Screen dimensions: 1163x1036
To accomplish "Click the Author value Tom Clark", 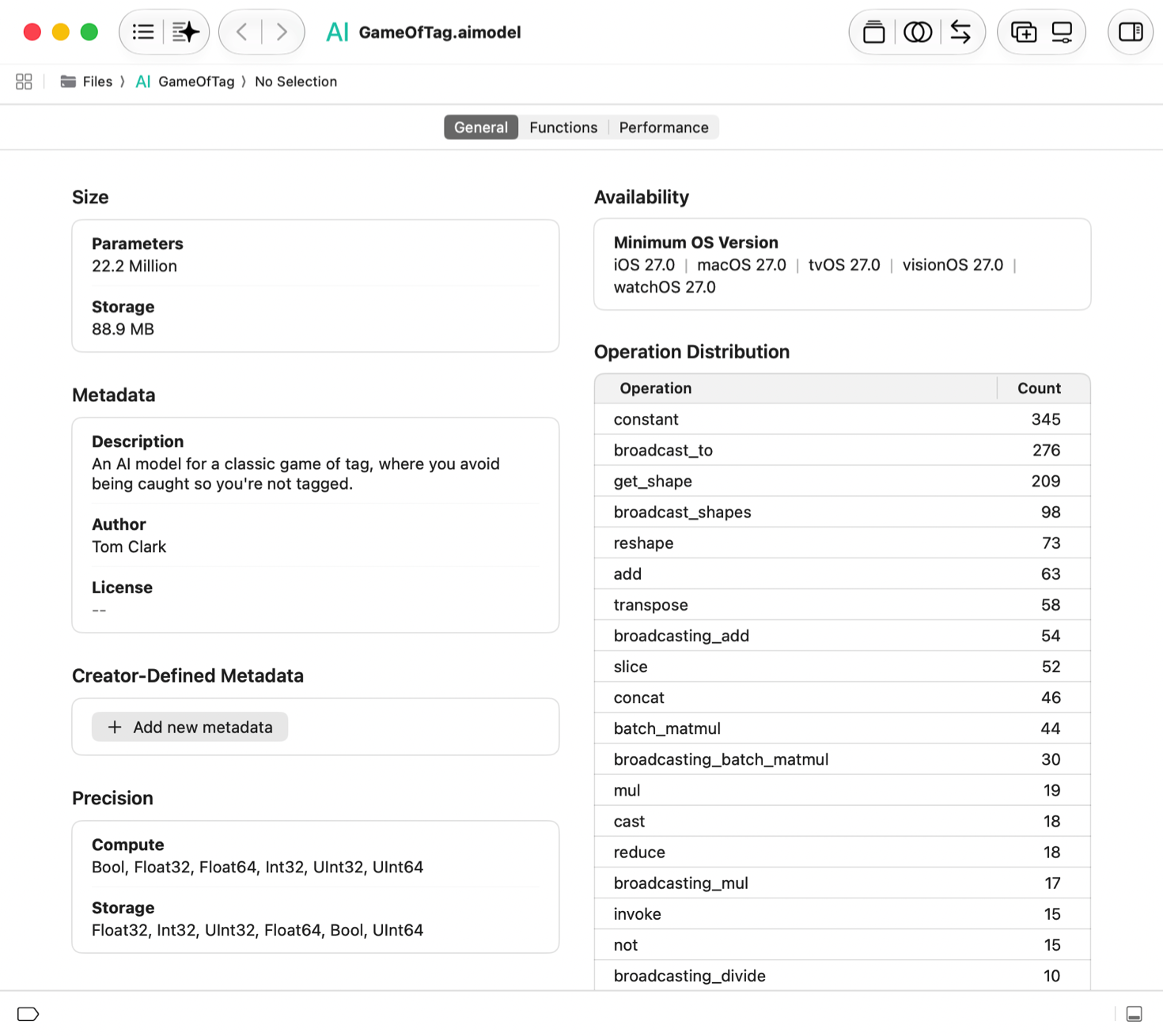I will pyautogui.click(x=129, y=546).
